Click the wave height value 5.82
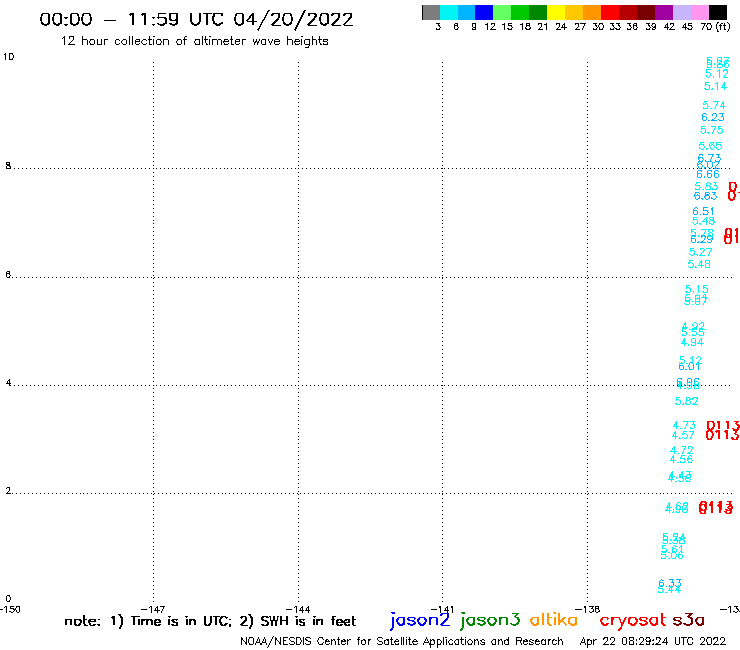The width and height of the screenshot is (740, 650). point(687,401)
